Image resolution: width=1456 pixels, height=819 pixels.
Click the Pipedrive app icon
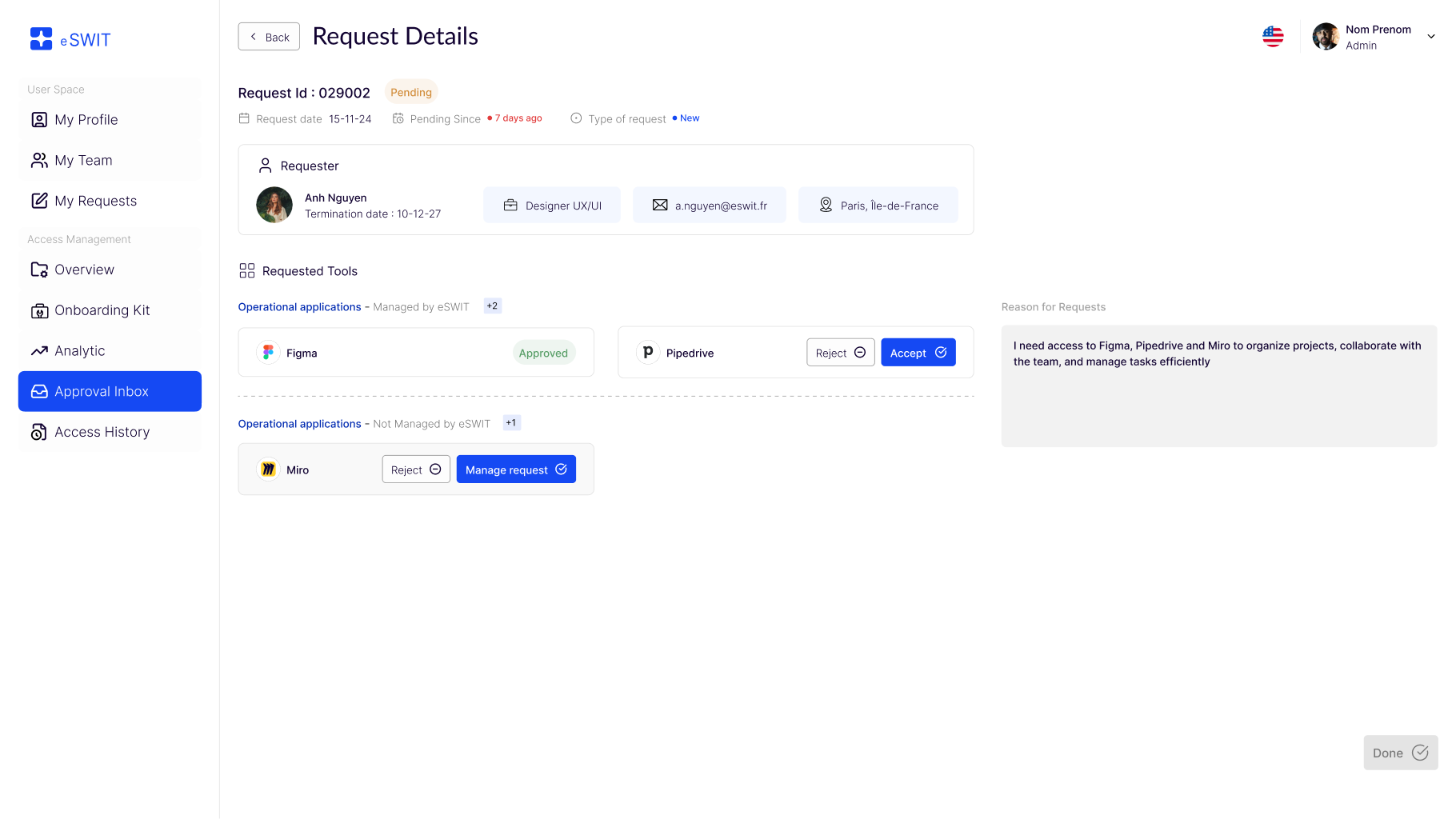click(x=647, y=353)
